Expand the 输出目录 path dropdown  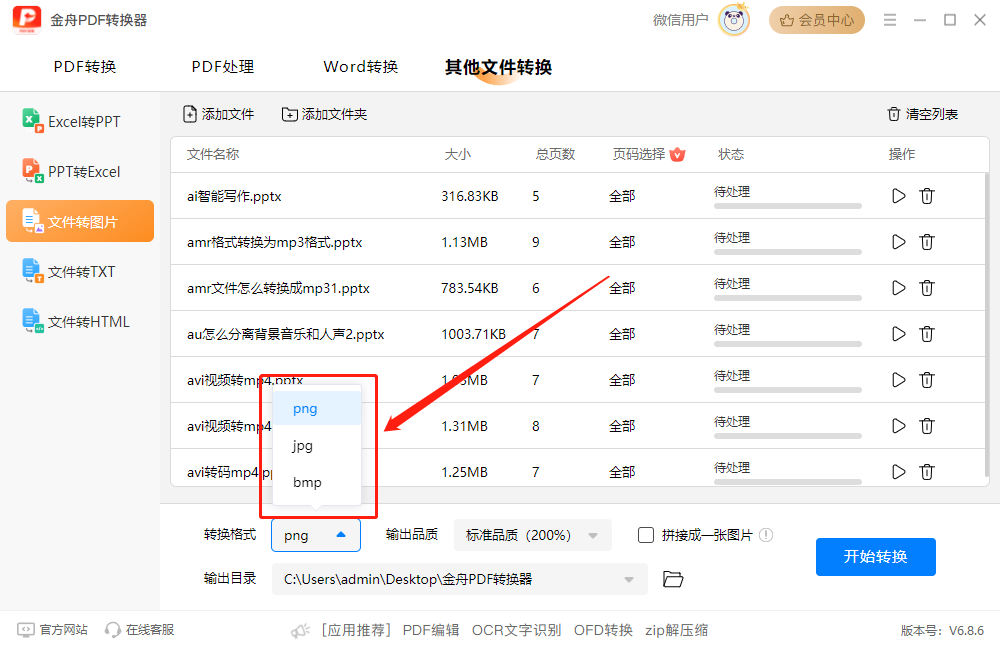pyautogui.click(x=628, y=578)
